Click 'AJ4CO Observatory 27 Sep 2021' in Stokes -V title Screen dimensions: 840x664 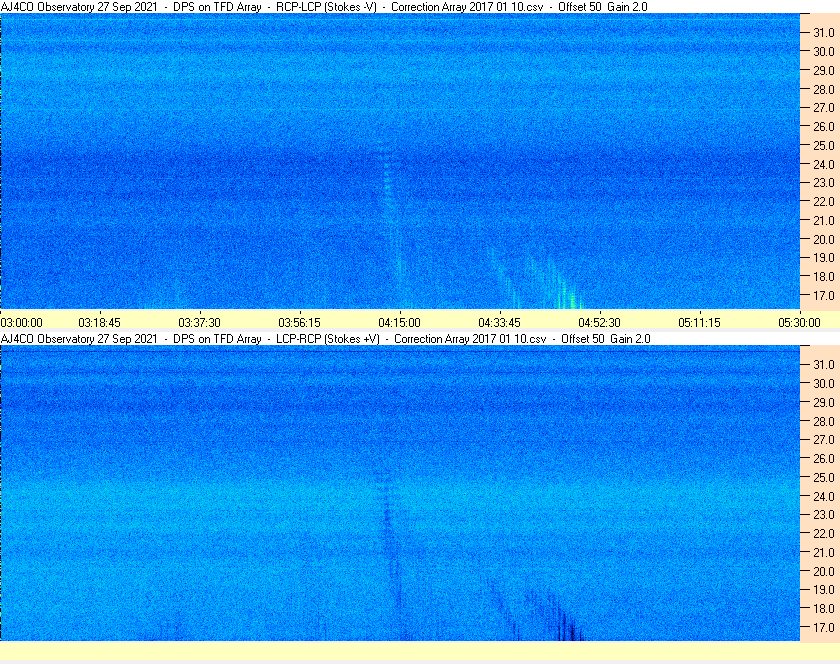pyautogui.click(x=79, y=7)
